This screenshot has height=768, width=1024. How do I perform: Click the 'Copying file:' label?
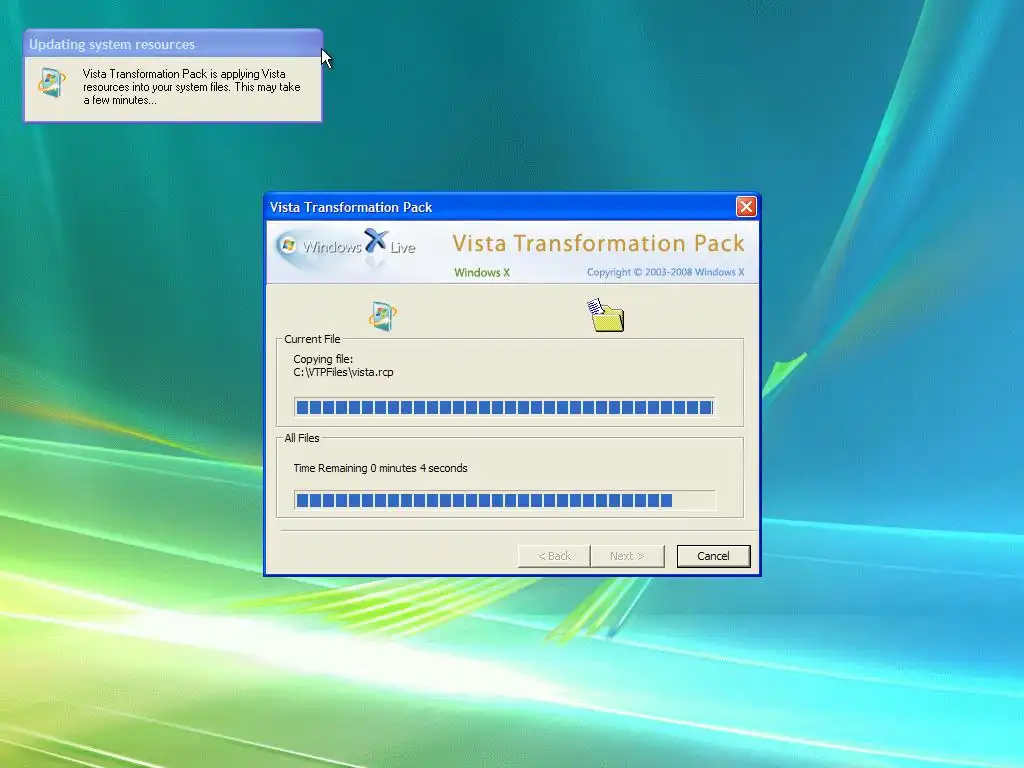coord(323,359)
